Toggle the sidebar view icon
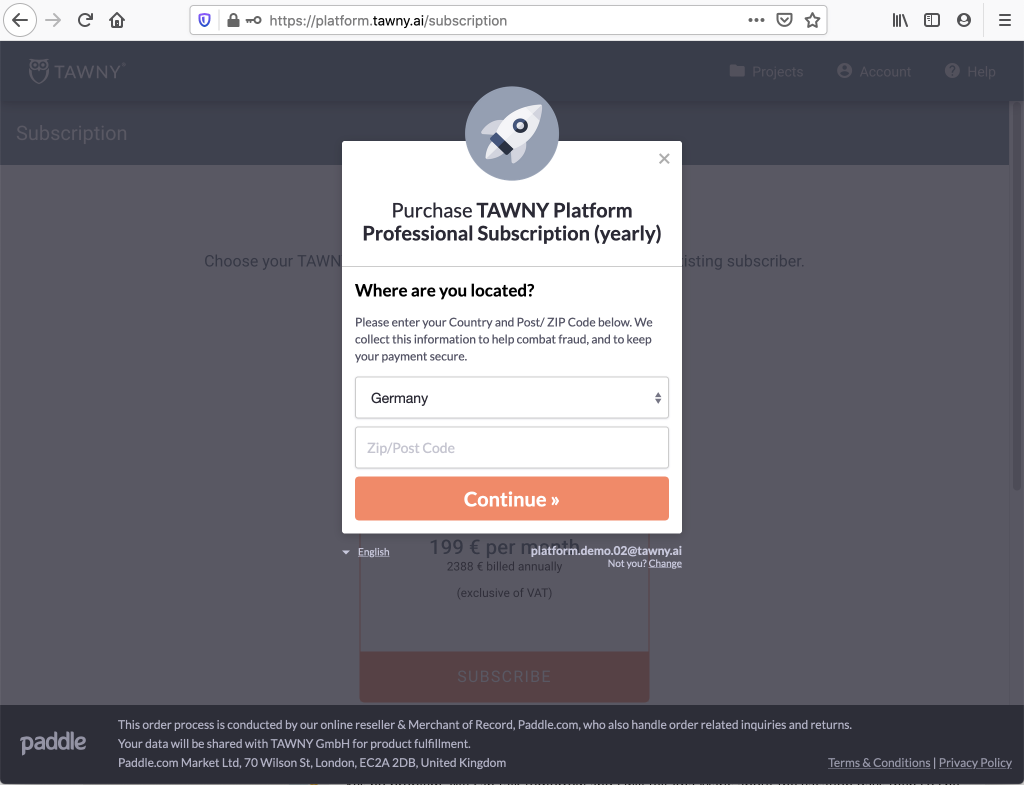Viewport: 1024px width, 785px height. pos(932,20)
